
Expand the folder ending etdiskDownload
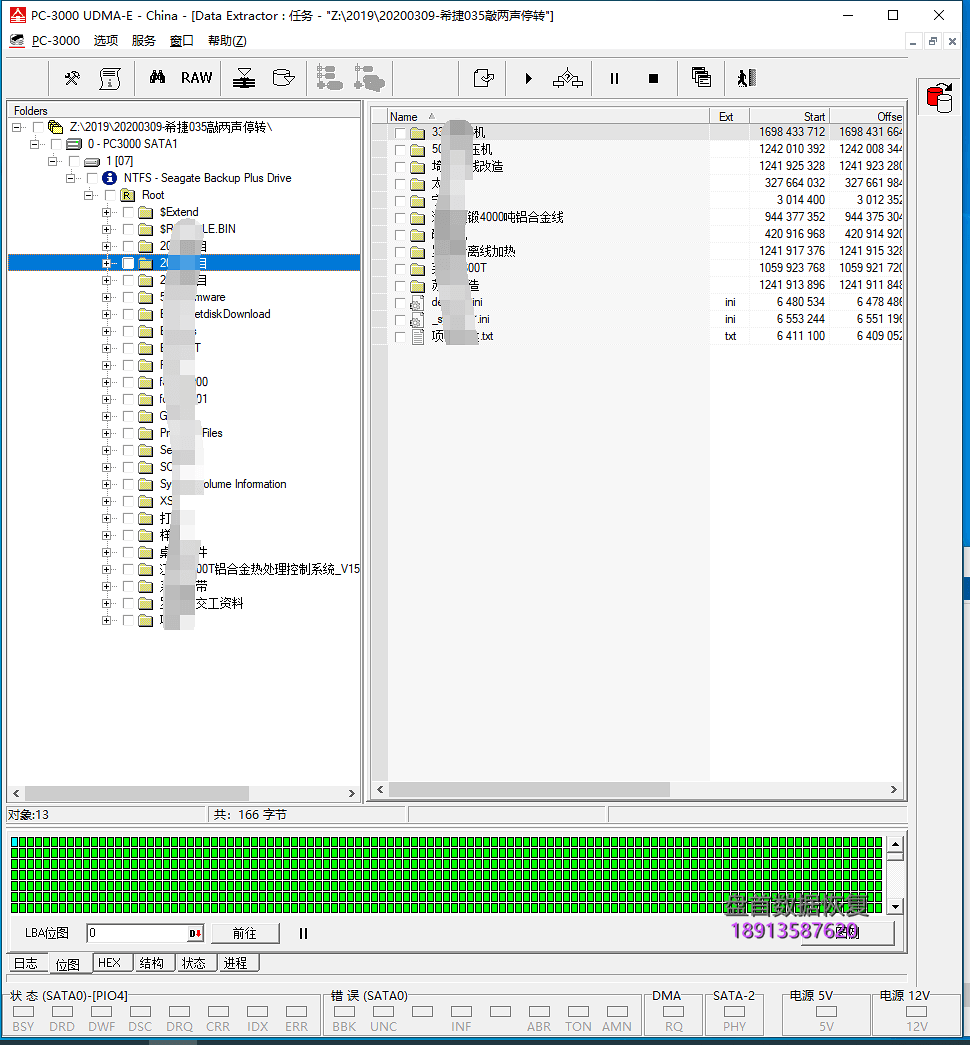107,315
